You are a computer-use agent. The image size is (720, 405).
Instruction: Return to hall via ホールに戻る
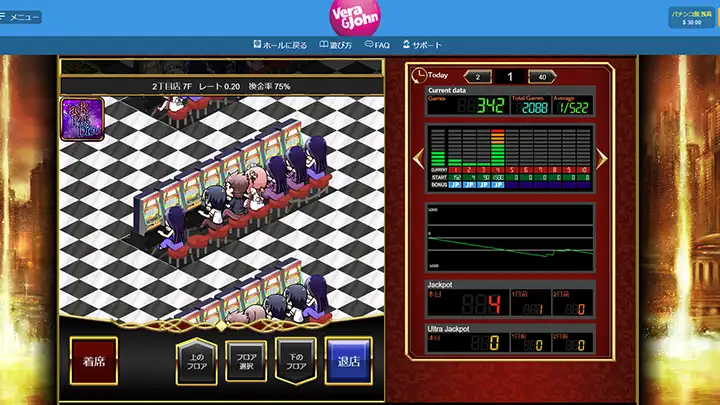(x=282, y=45)
